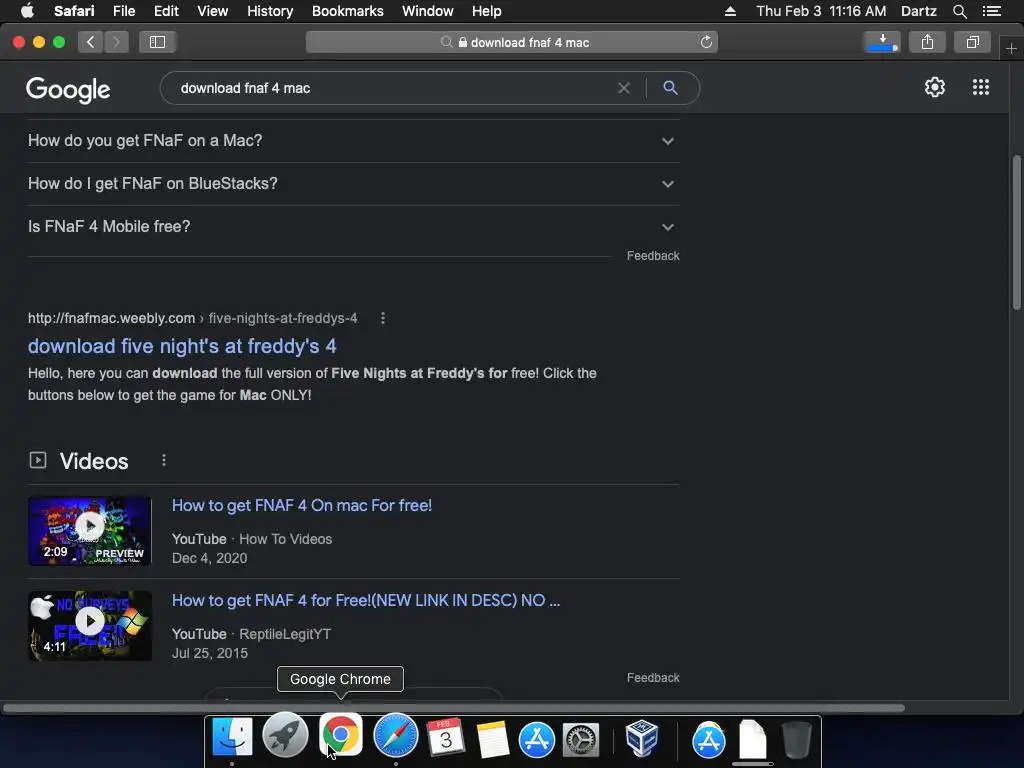Toggle the Safari sidebar button
This screenshot has height=768, width=1024.
point(157,42)
